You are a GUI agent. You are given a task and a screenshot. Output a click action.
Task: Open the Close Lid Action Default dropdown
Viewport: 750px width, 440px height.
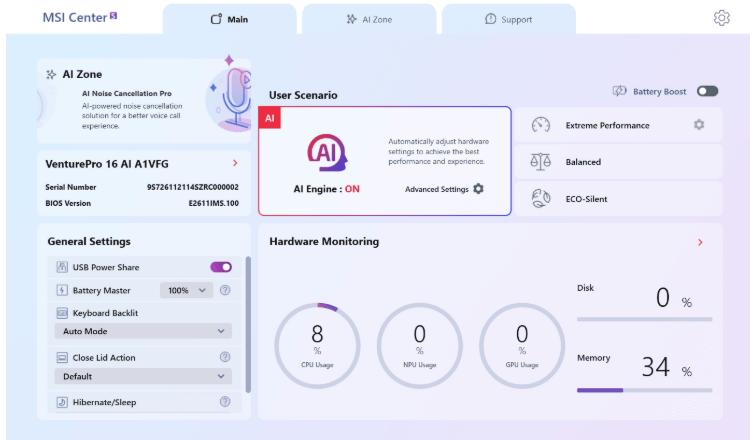143,376
